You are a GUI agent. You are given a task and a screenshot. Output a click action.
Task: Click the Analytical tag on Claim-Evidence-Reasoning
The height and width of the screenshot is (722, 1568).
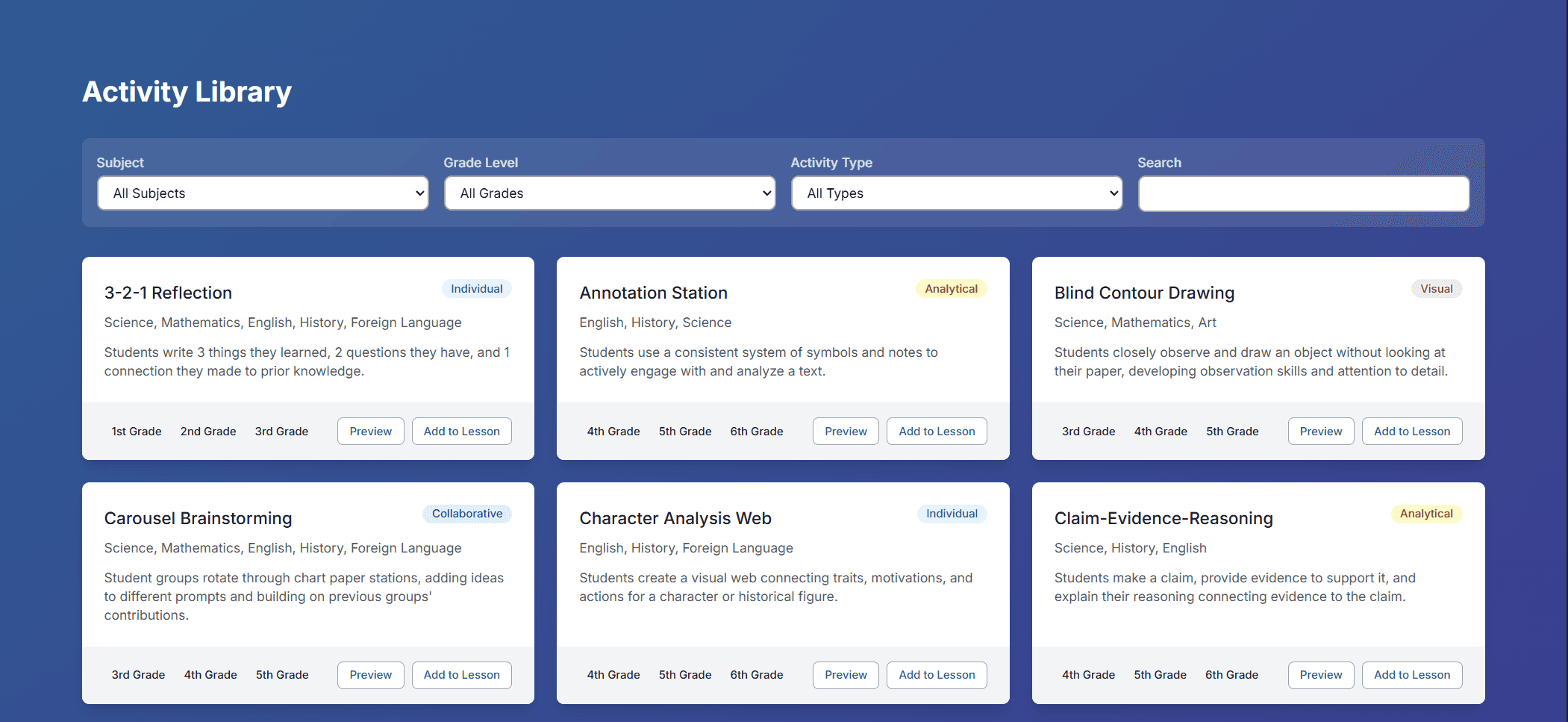pyautogui.click(x=1426, y=514)
